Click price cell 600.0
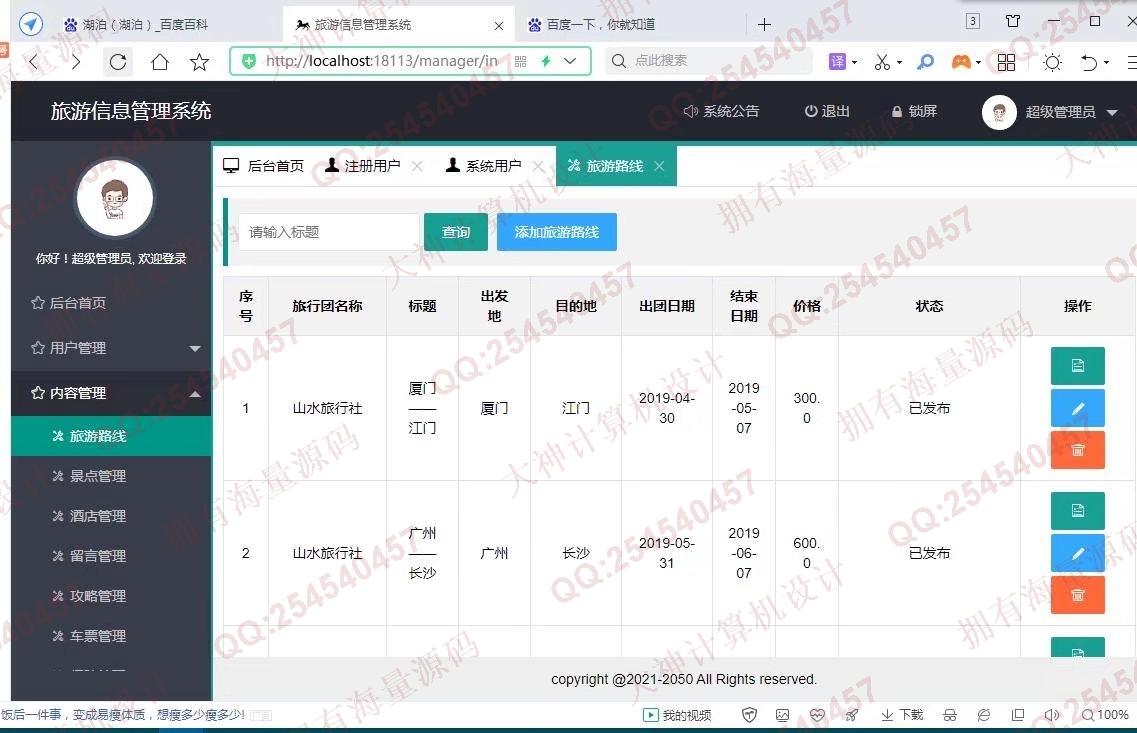Viewport: 1137px width, 733px height. point(806,553)
